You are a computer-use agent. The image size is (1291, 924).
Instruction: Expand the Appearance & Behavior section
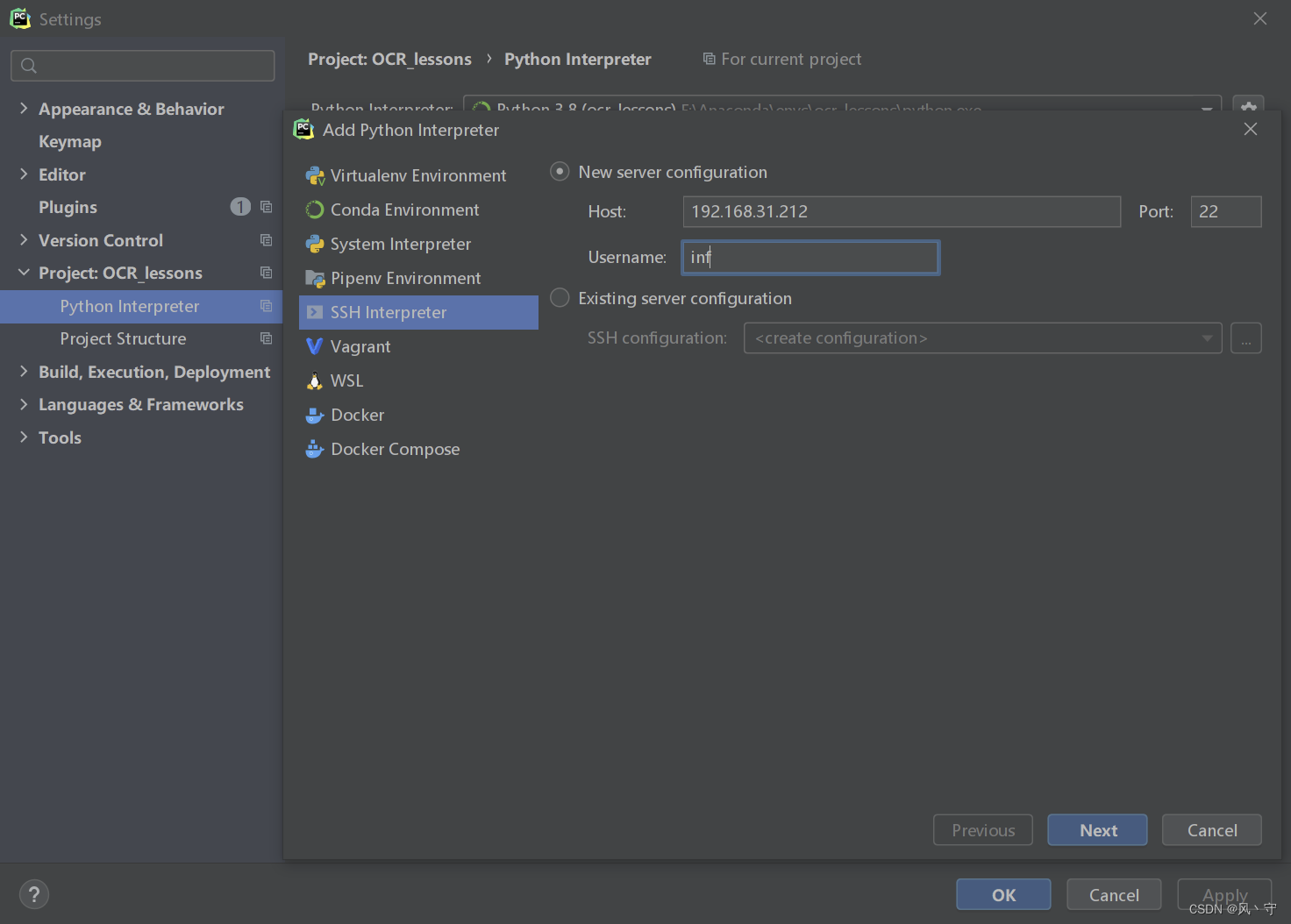131,109
